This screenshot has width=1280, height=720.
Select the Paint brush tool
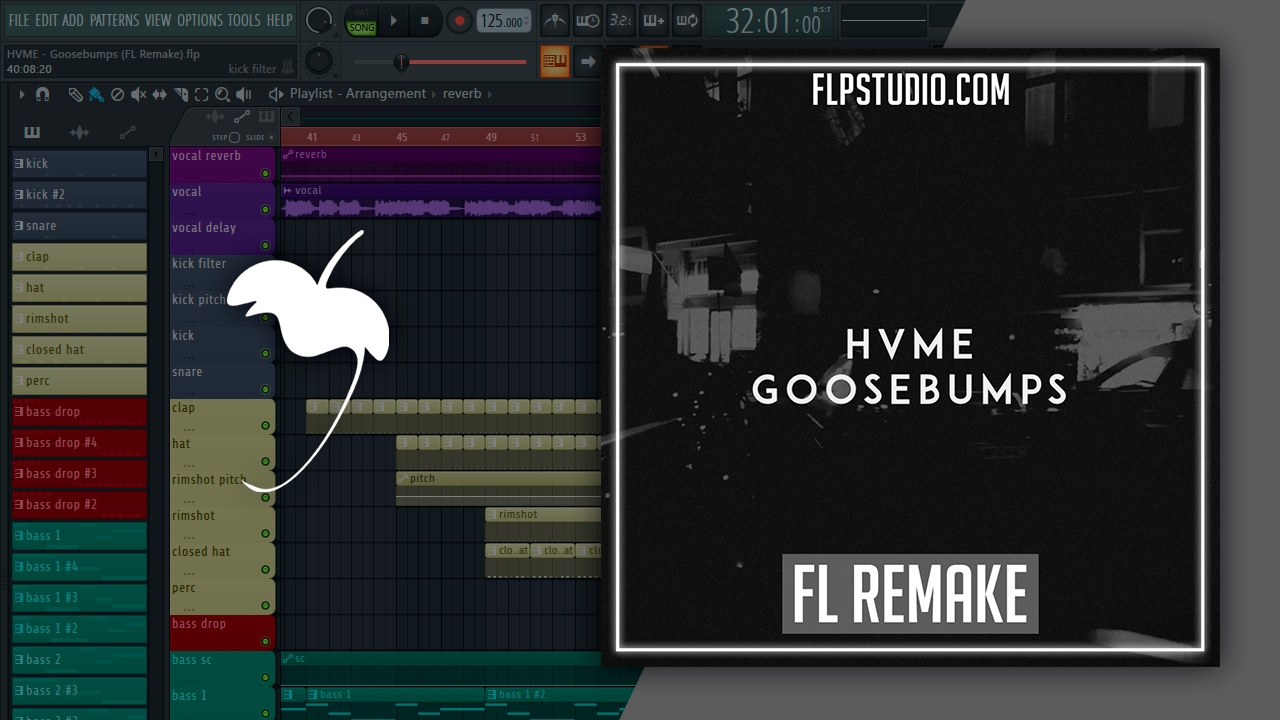[96, 94]
